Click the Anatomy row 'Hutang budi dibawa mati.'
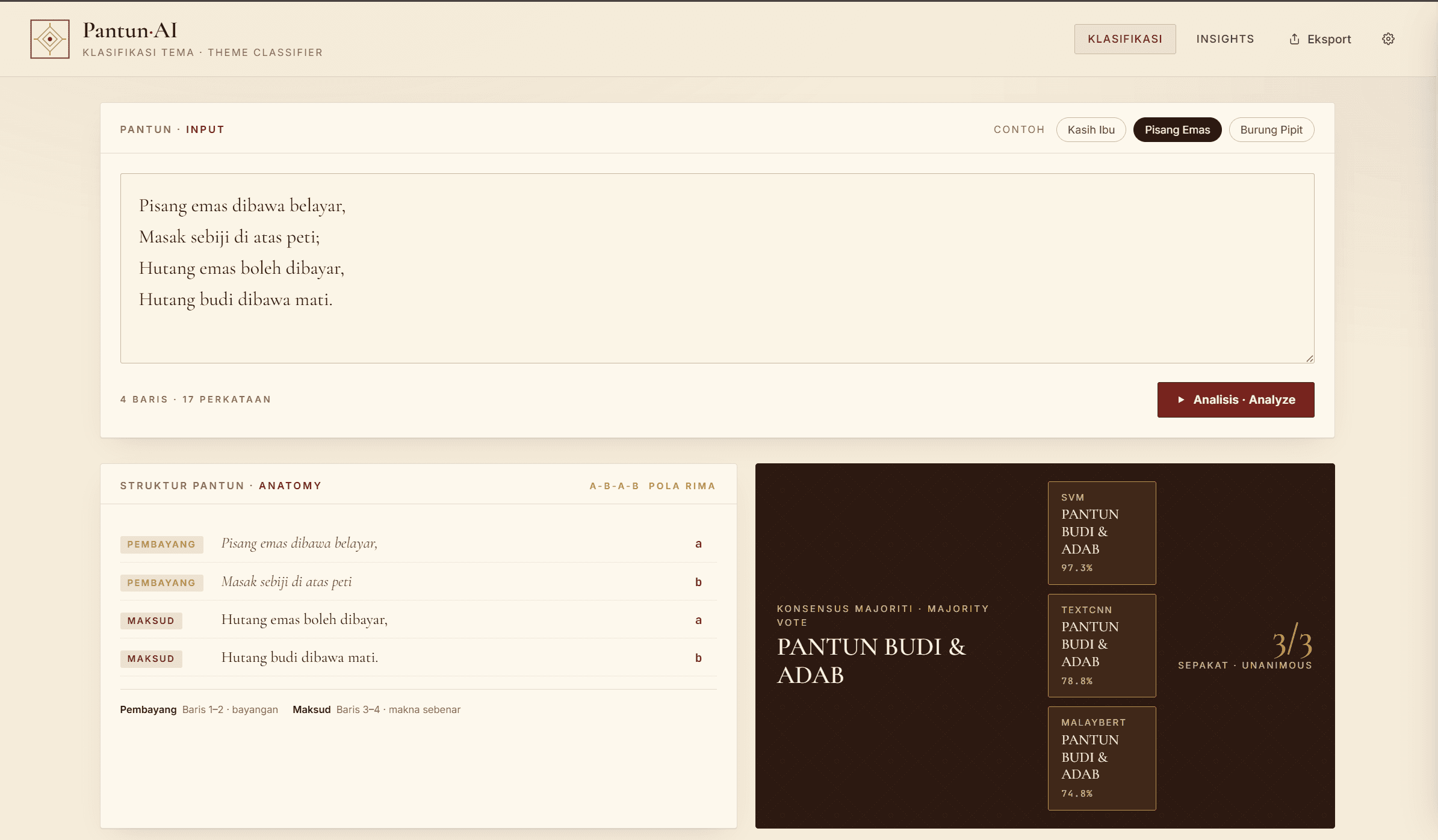1438x840 pixels. click(x=418, y=658)
